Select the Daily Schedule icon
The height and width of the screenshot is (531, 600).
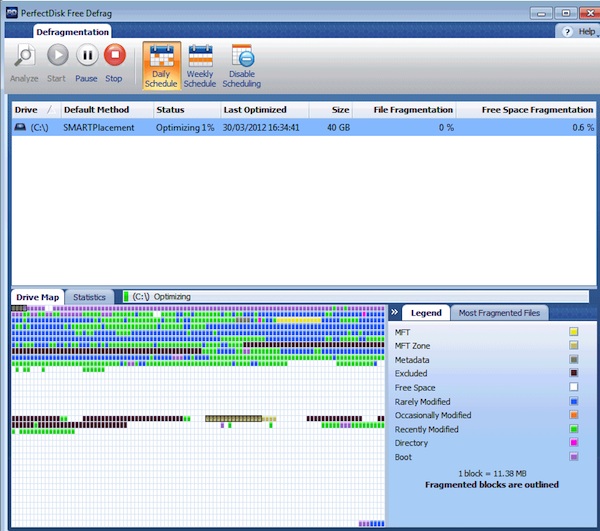(x=161, y=65)
